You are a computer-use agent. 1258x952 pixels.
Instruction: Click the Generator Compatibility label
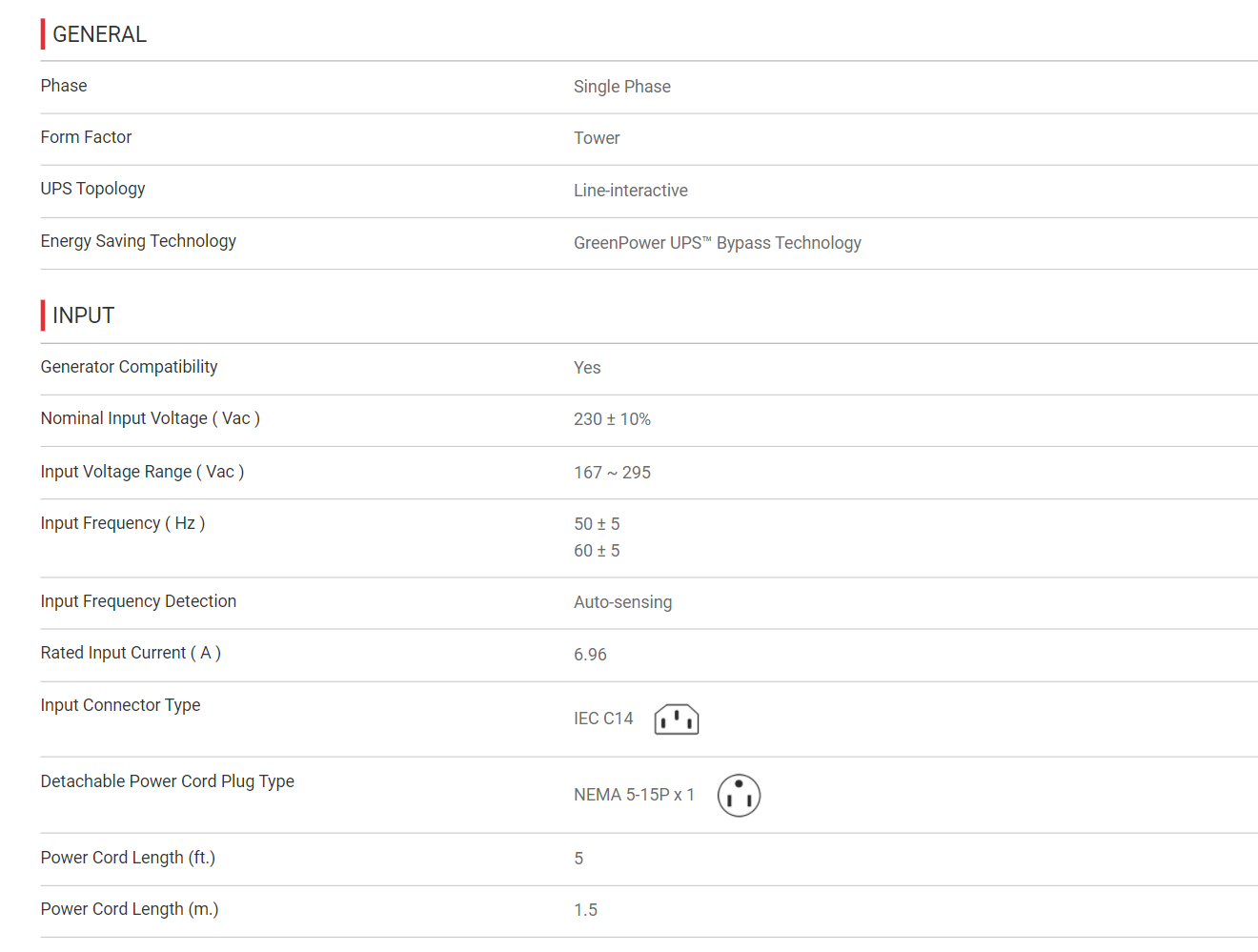click(x=129, y=367)
